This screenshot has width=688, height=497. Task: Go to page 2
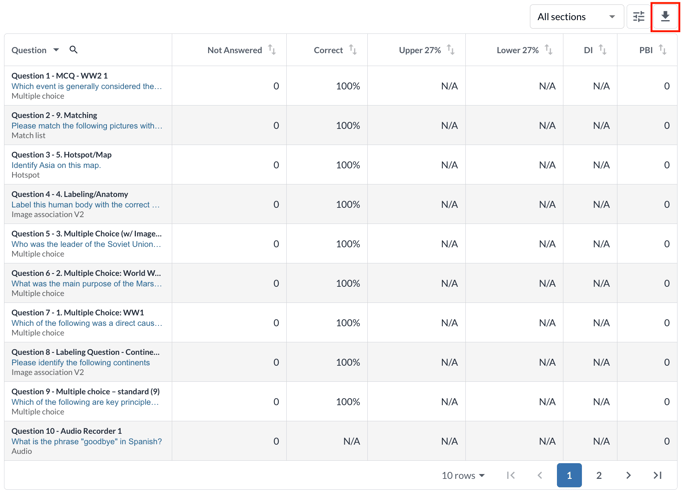(x=599, y=476)
